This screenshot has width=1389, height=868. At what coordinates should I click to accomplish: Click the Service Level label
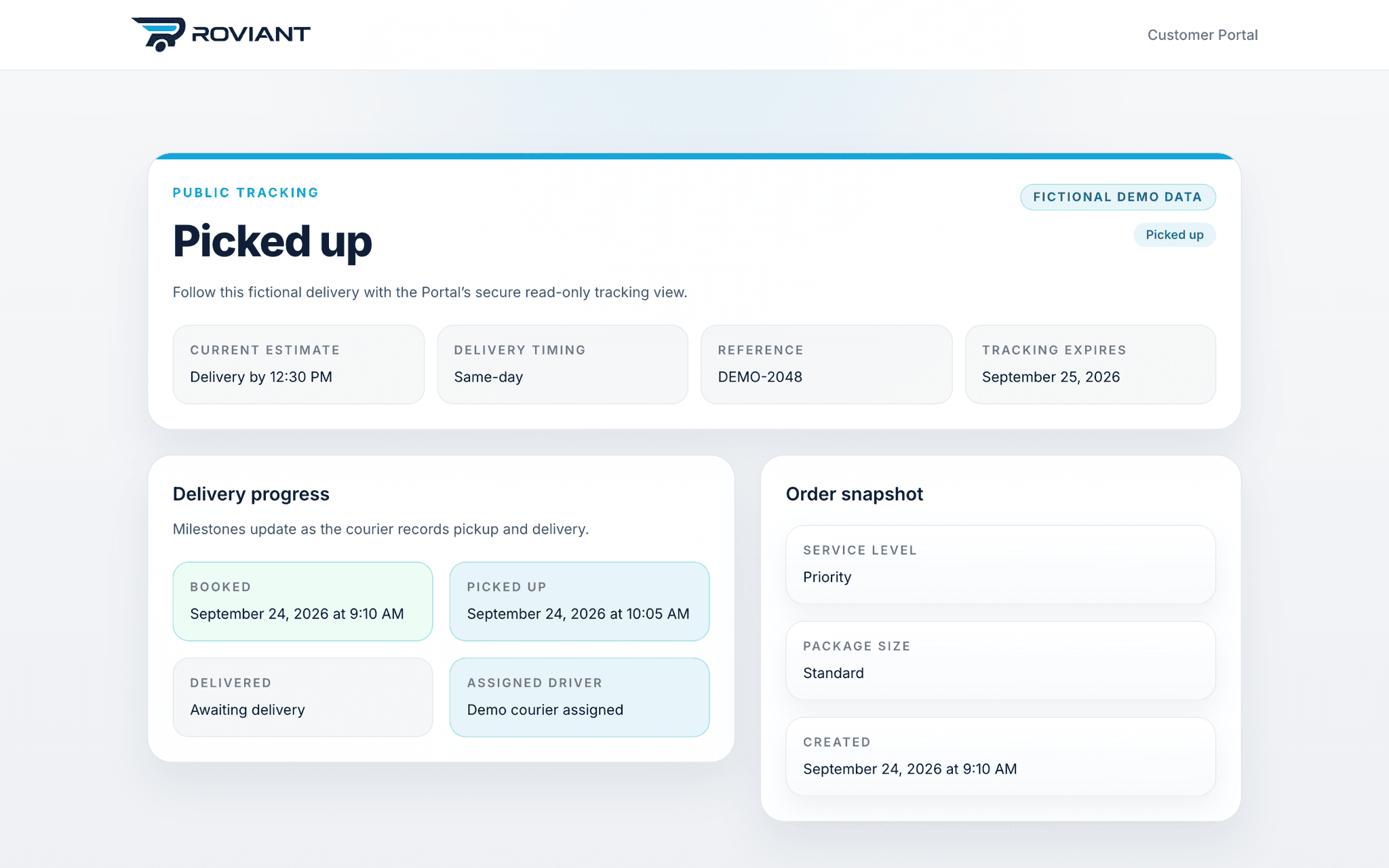coord(860,550)
